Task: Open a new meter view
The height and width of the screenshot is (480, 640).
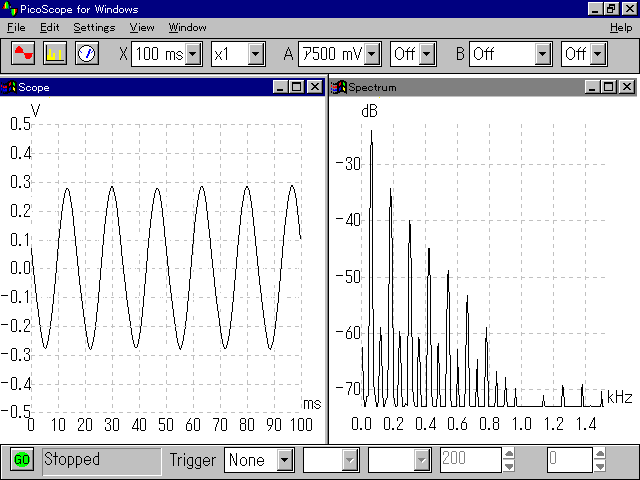Action: tap(86, 53)
